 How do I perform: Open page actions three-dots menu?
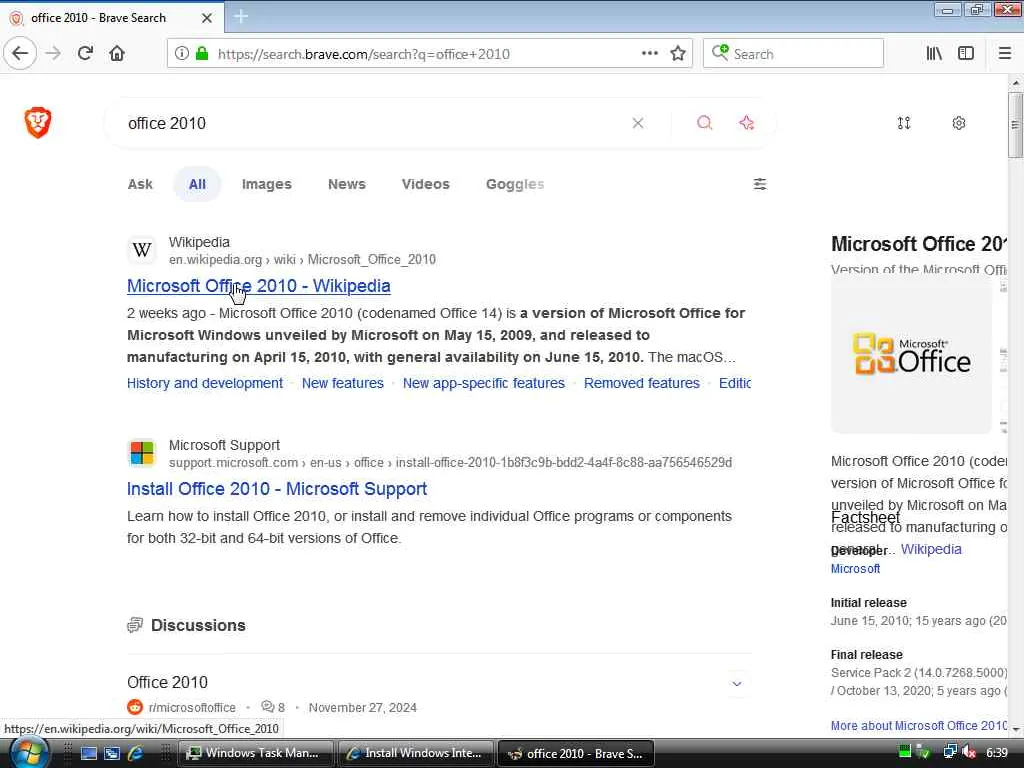[650, 54]
